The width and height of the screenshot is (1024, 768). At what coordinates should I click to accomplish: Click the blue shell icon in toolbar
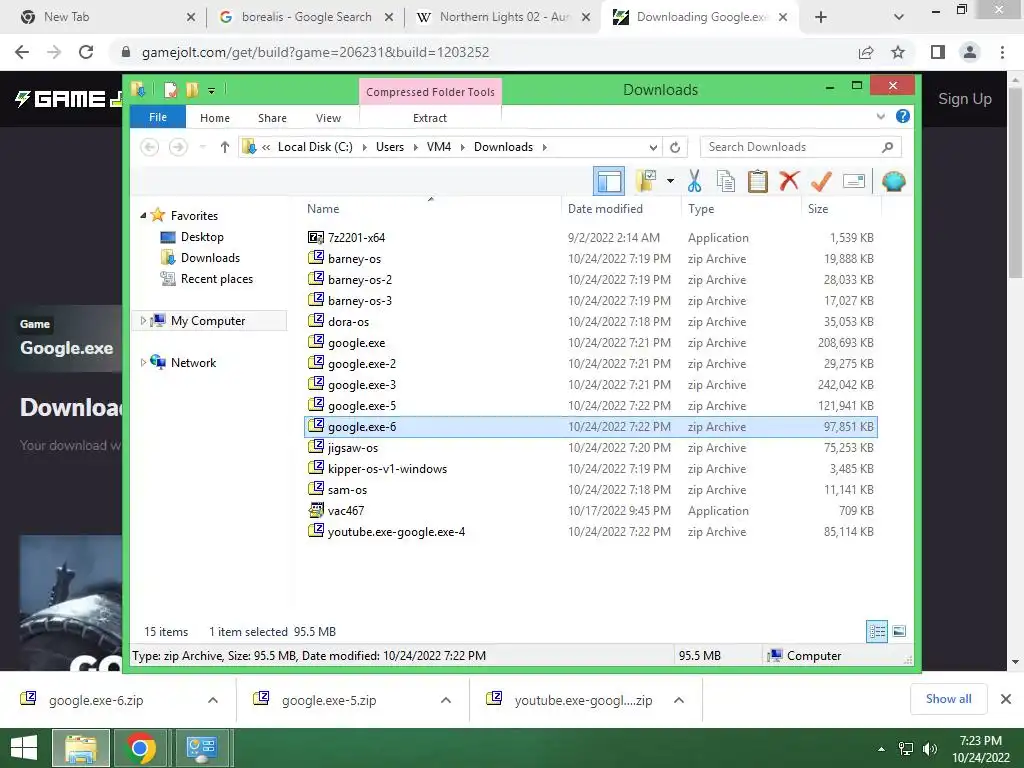[x=893, y=181]
